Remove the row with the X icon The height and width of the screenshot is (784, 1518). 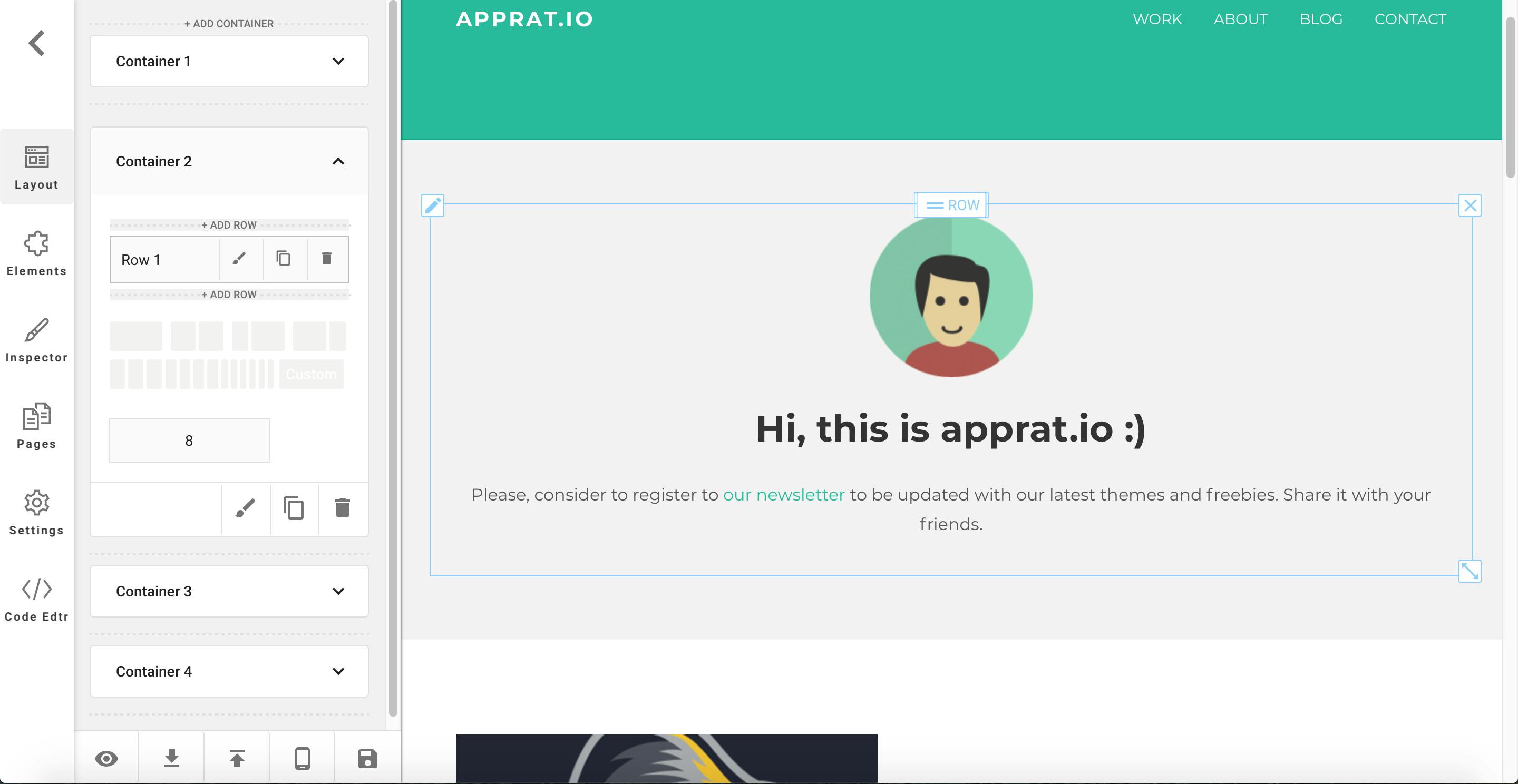(1470, 205)
